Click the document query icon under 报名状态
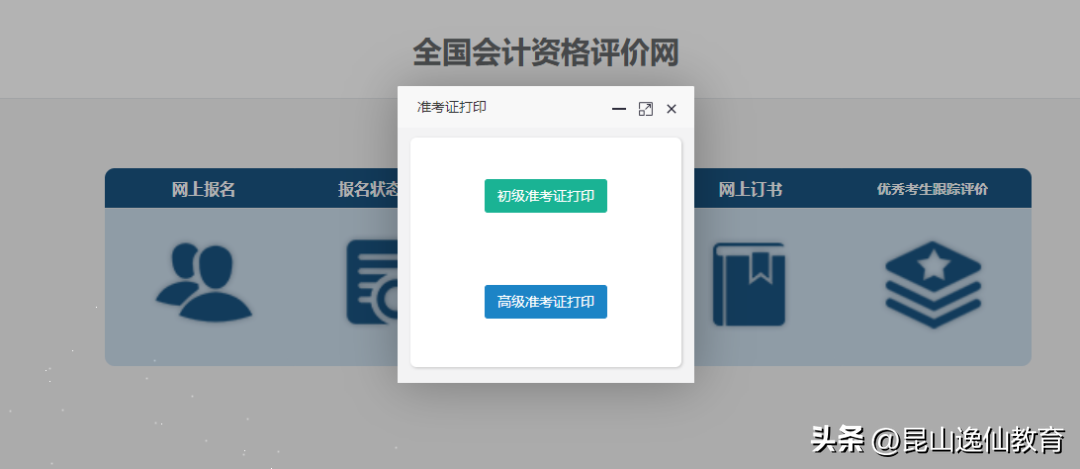Viewport: 1080px width, 469px height. point(372,282)
